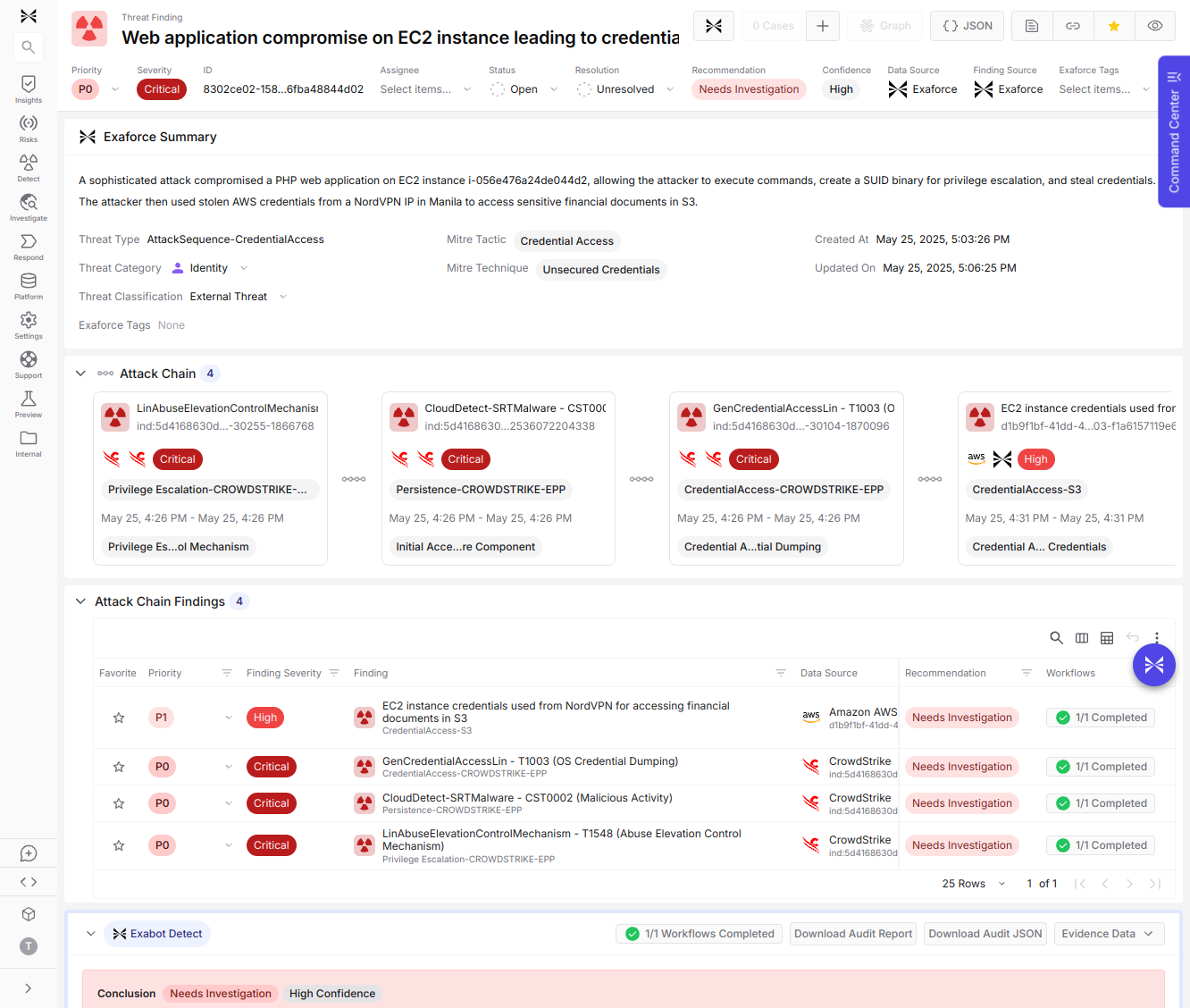1190x1008 pixels.
Task: Favorite the LinAbuseElevationControlMechanism finding row
Action: pos(119,845)
